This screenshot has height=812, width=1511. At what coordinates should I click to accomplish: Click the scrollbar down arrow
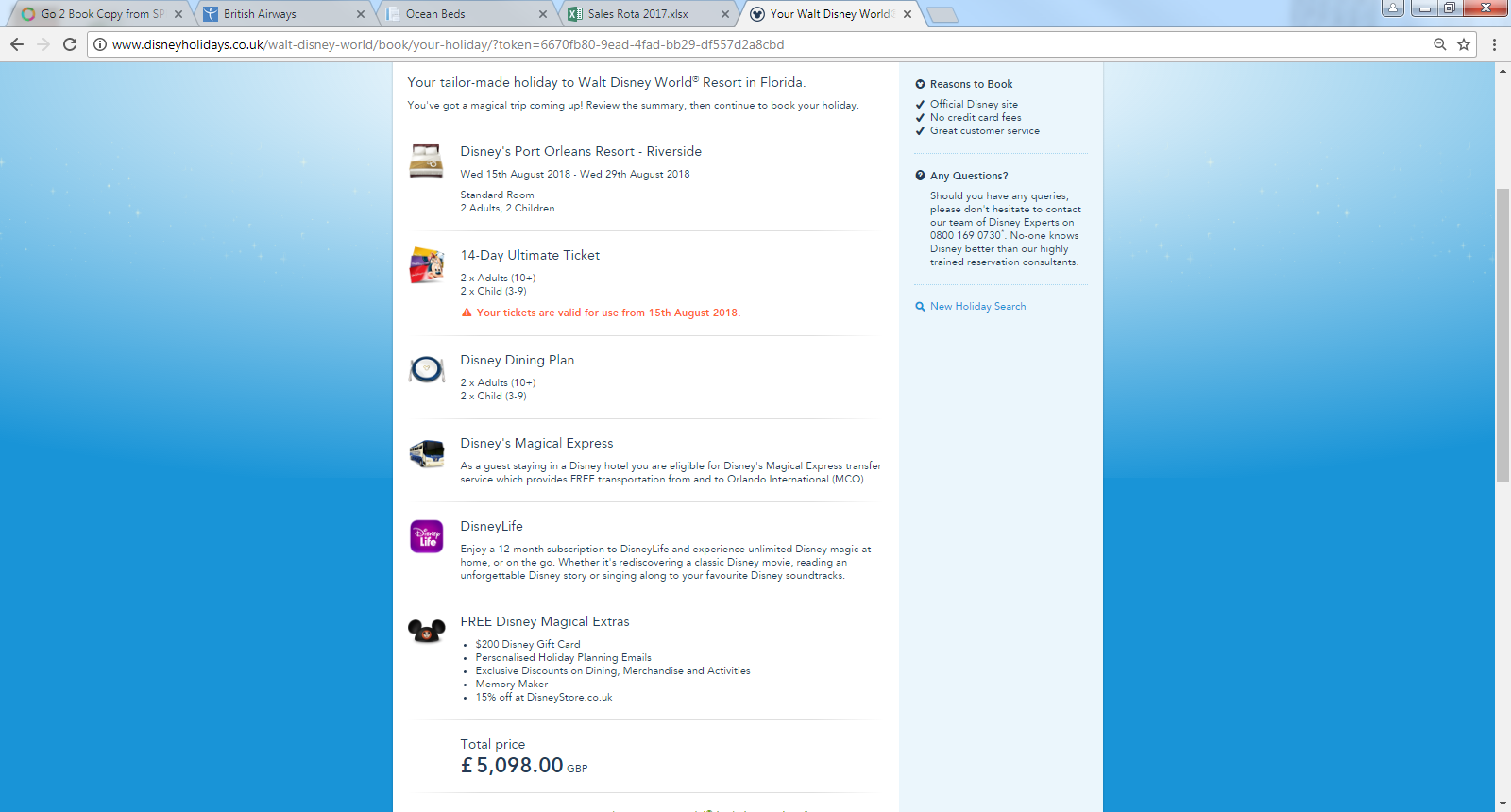tap(1503, 804)
